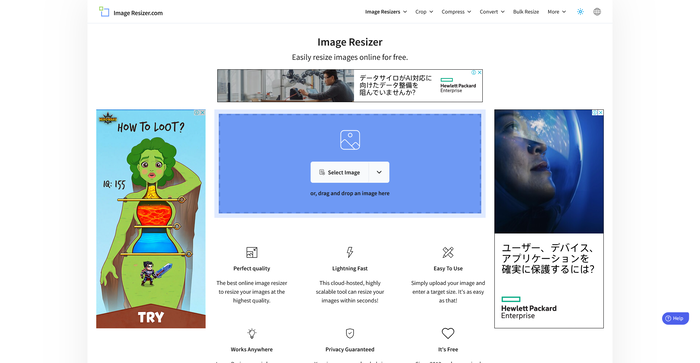The image size is (700, 363).
Task: Open the Compress menu
Action: (456, 12)
